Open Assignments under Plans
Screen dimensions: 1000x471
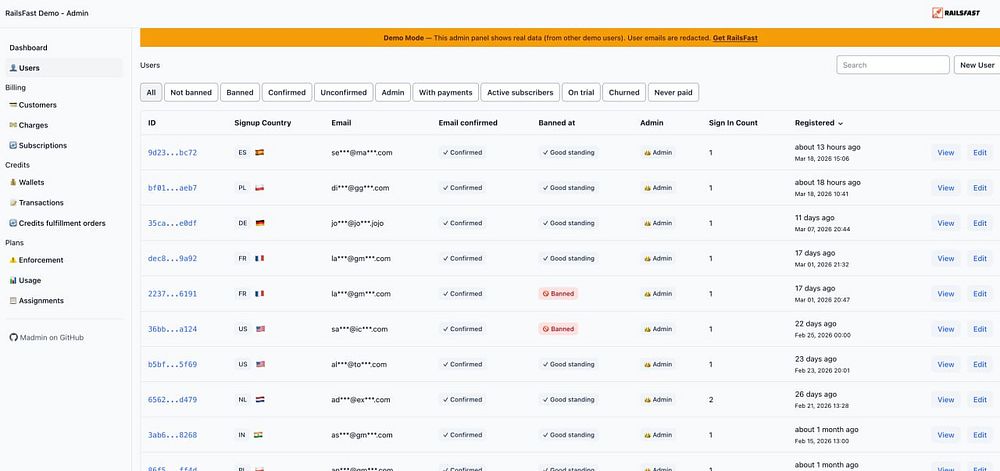point(36,301)
